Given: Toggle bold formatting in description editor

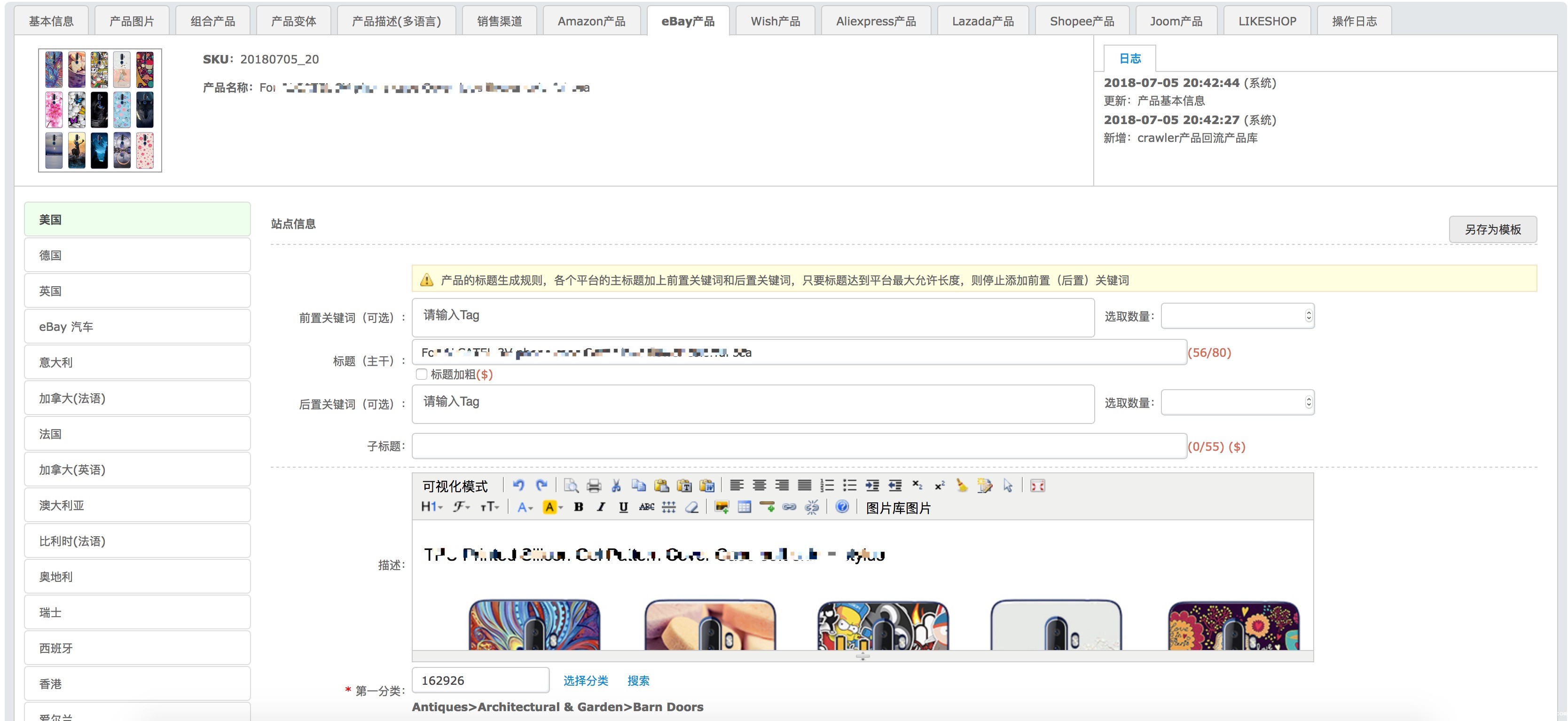Looking at the screenshot, I should 578,507.
